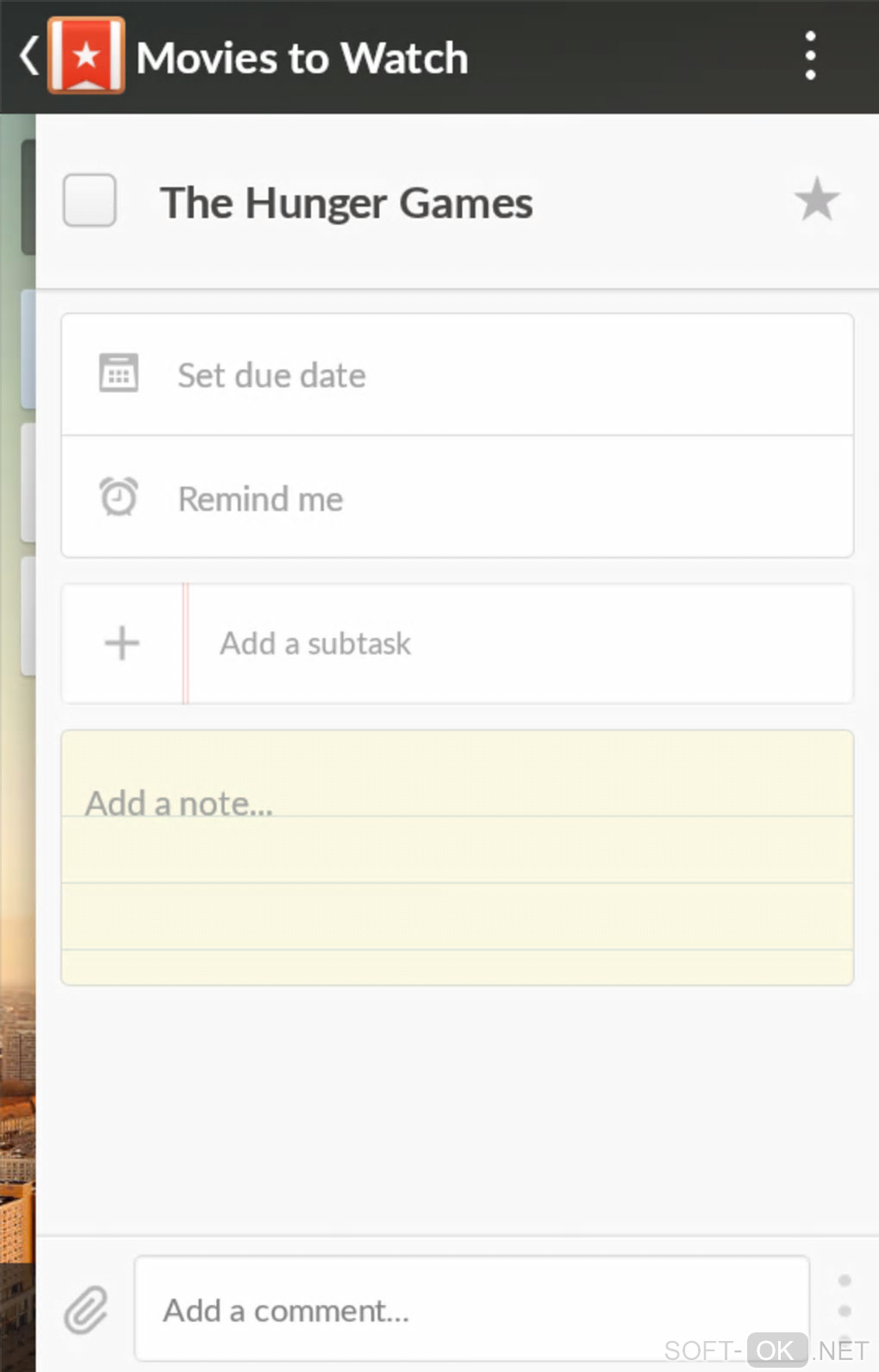Image resolution: width=879 pixels, height=1372 pixels.
Task: Tap the 'Movies to Watch' list title
Action: pyautogui.click(x=302, y=59)
